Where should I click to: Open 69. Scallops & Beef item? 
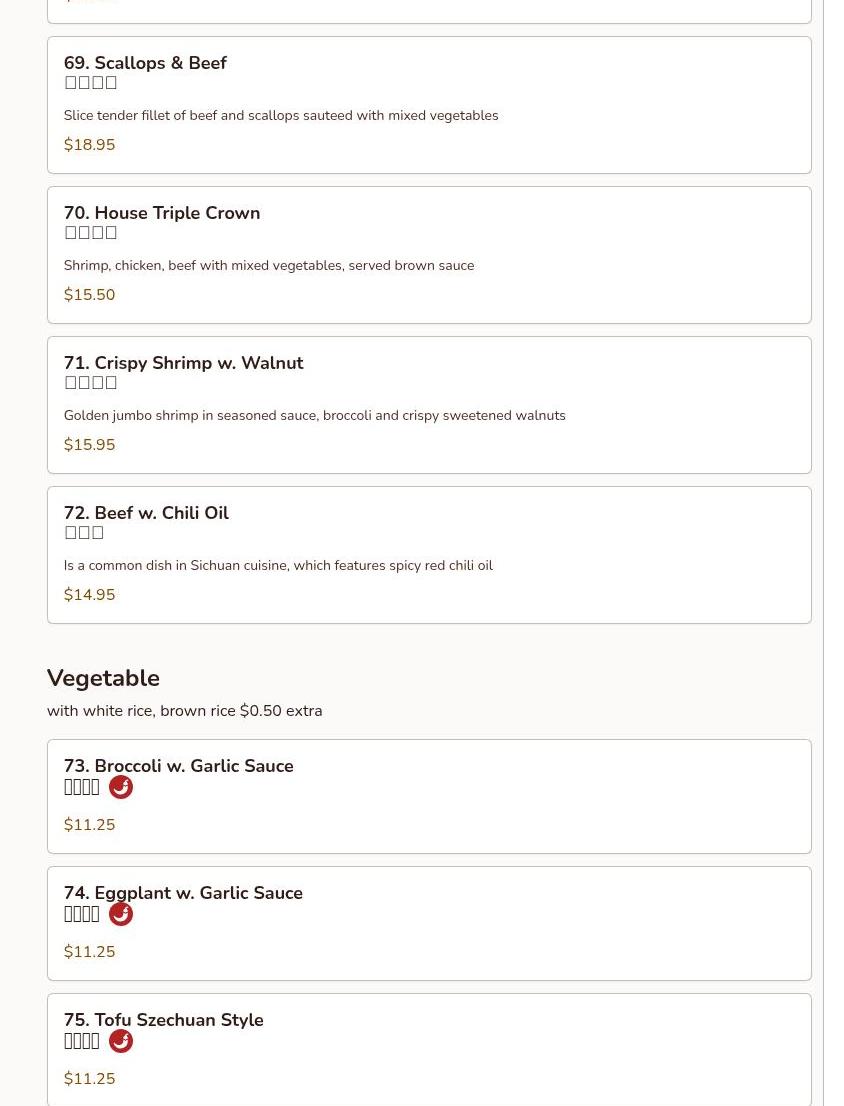click(429, 105)
